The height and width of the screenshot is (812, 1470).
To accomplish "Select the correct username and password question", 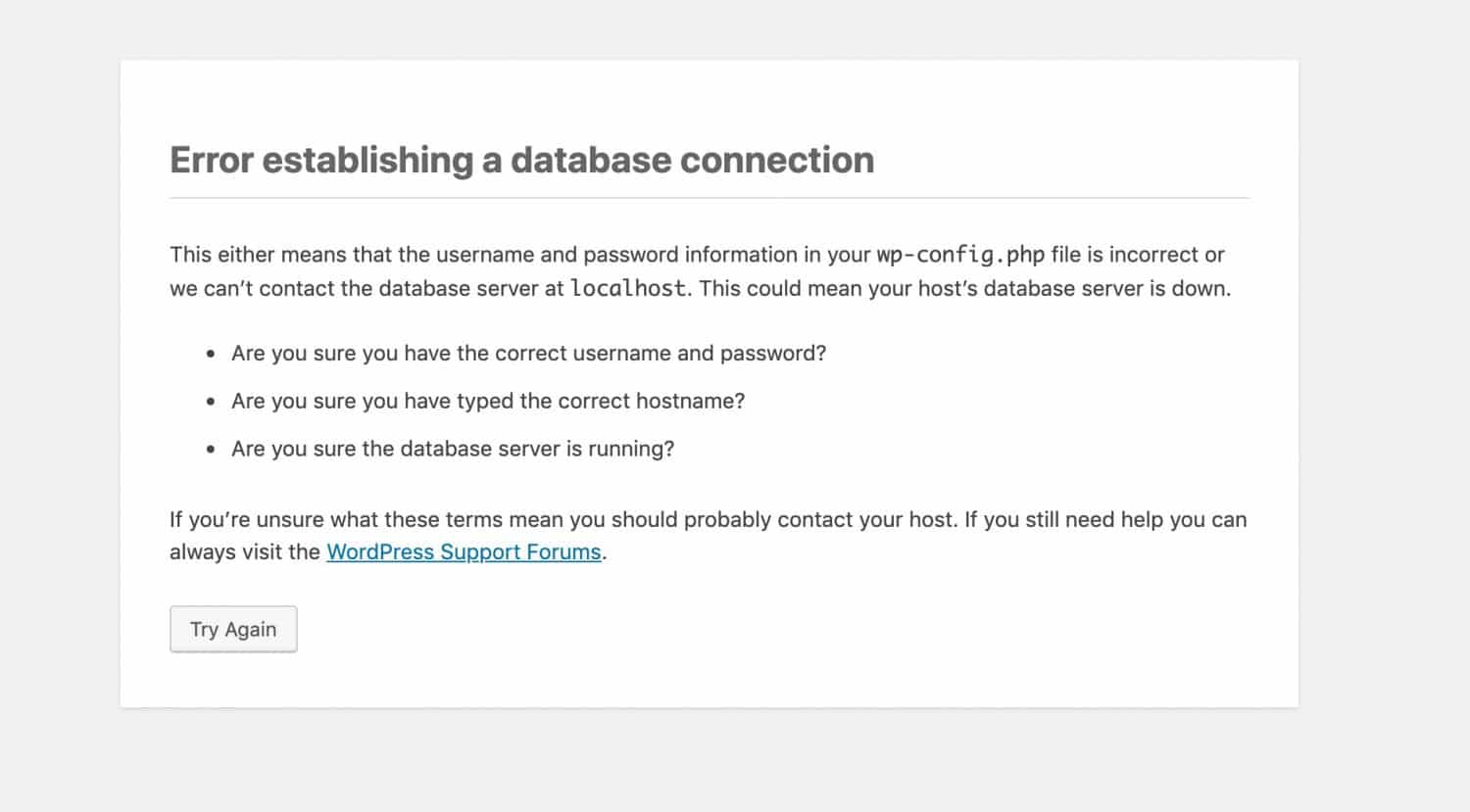I will tap(528, 354).
